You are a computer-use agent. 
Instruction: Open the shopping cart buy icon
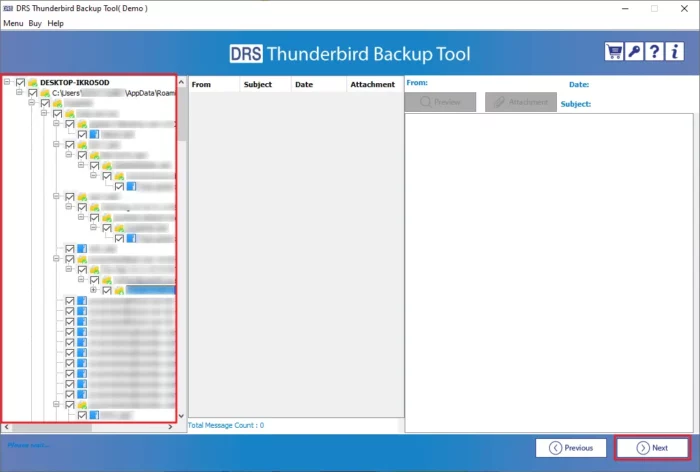(x=614, y=52)
